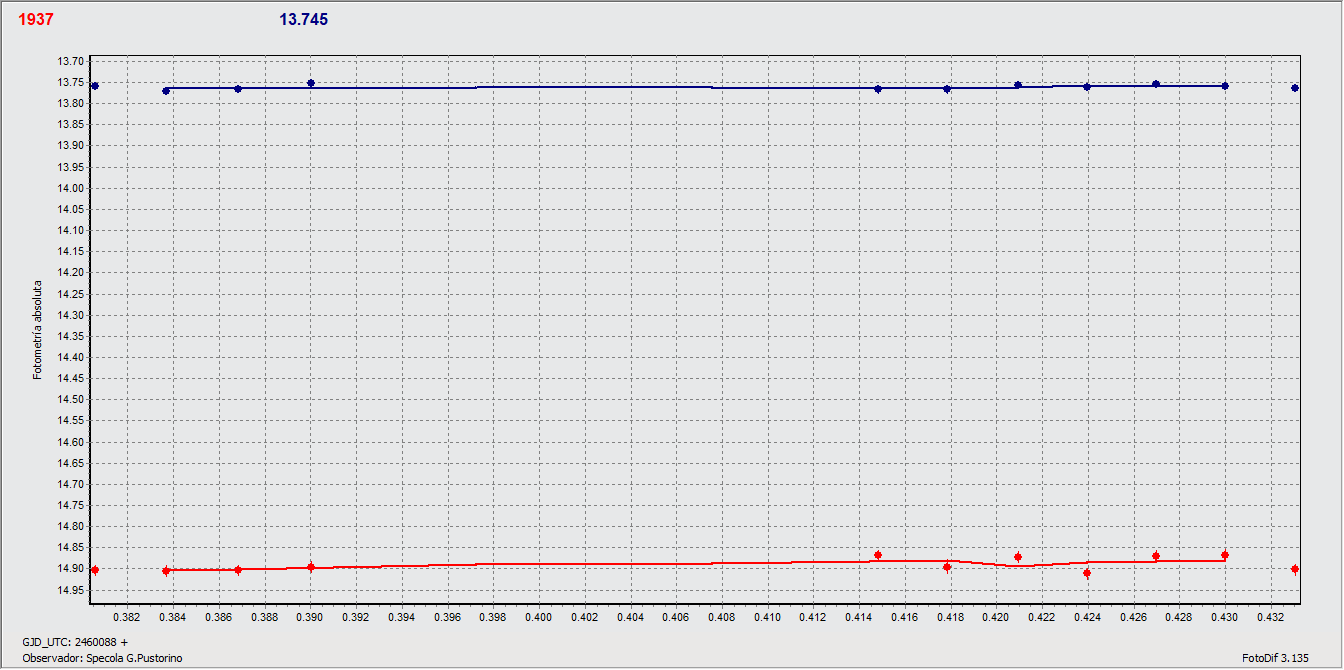Pick the red data point at 0.384
Viewport: 1344px width, 670px height.
166,571
